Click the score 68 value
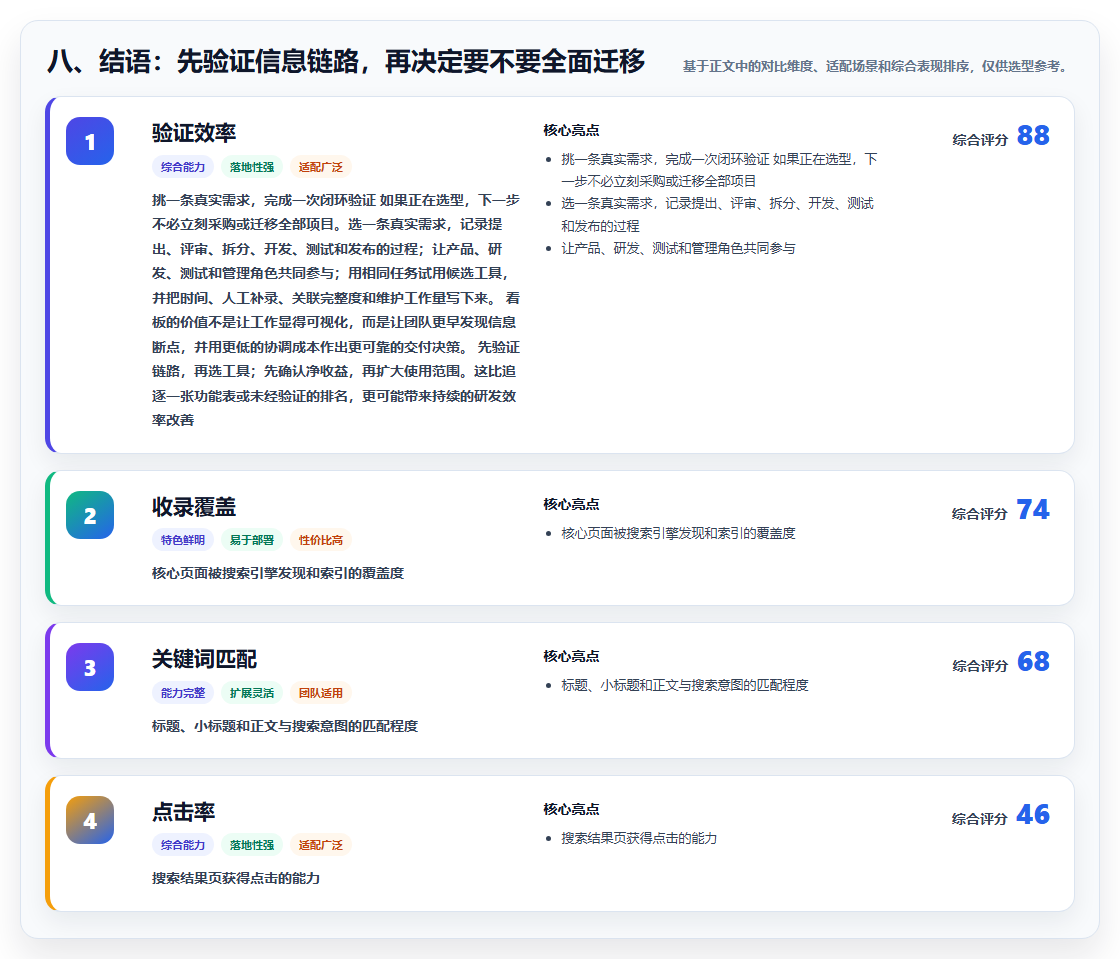The image size is (1120, 959). pos(1033,661)
